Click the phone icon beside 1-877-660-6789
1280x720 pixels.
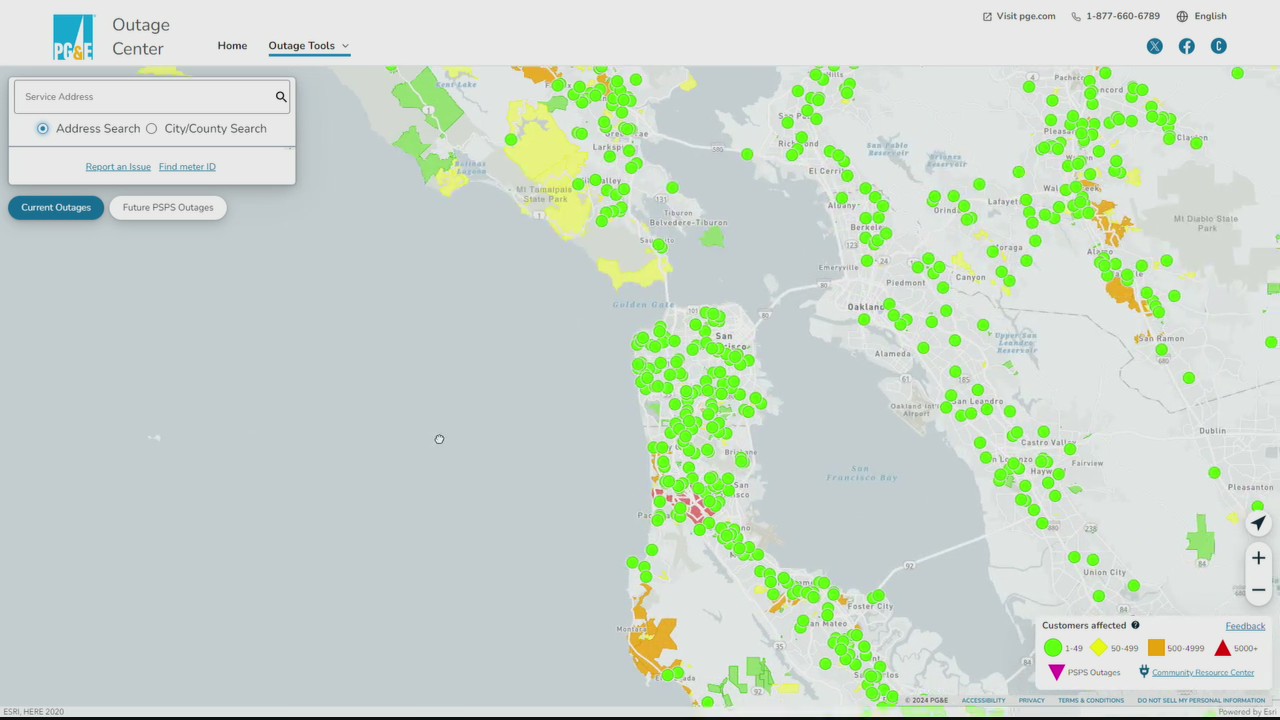click(1076, 16)
